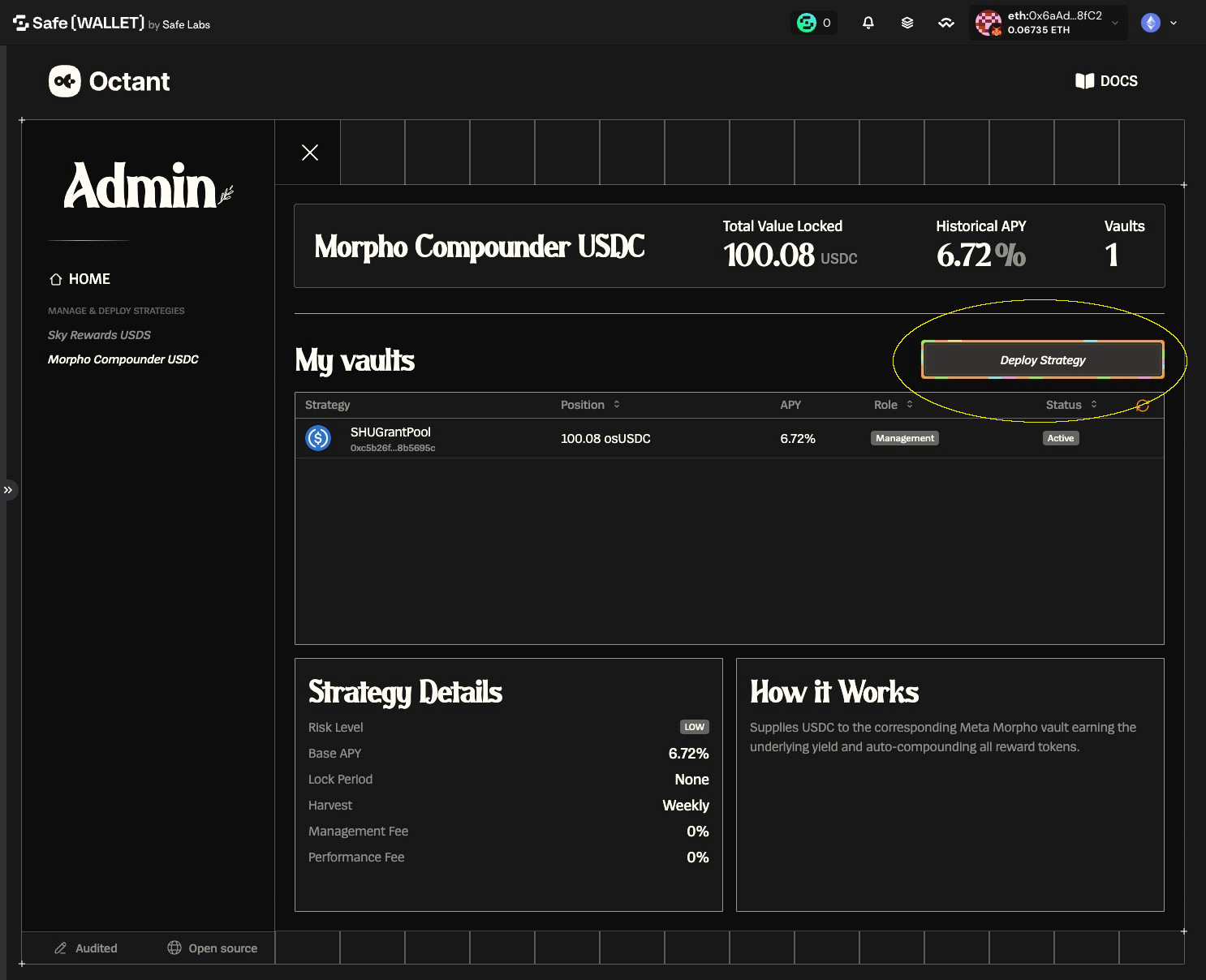Click the 0xc5b26f...8b5695c vault address
Screen dimensions: 1206x980
coord(393,448)
